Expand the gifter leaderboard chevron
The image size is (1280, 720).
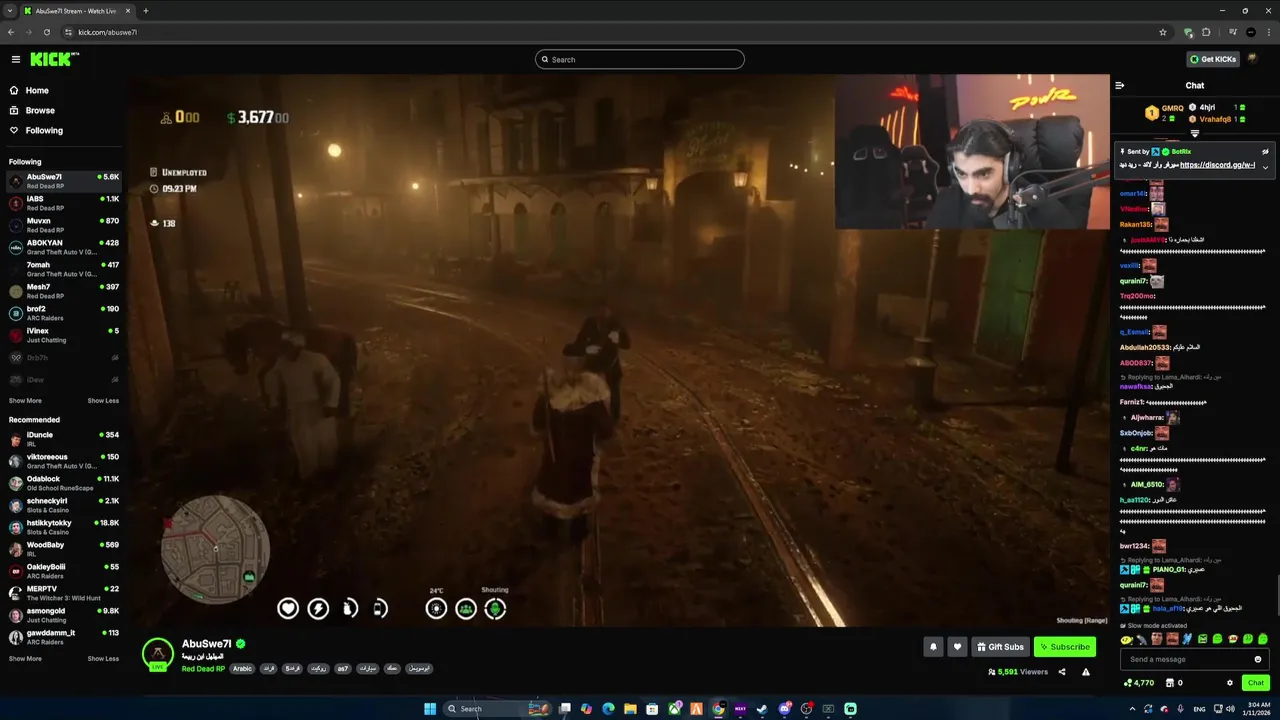(1195, 133)
